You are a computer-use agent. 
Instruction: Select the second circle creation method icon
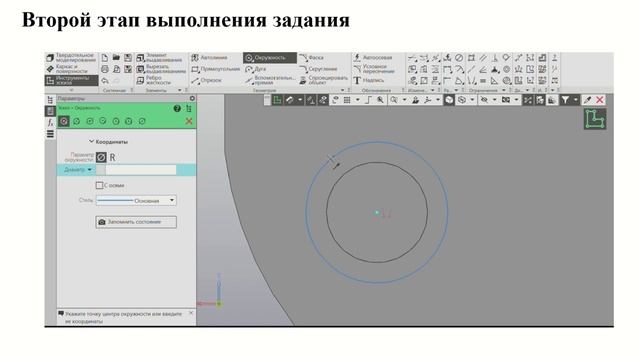click(x=77, y=121)
